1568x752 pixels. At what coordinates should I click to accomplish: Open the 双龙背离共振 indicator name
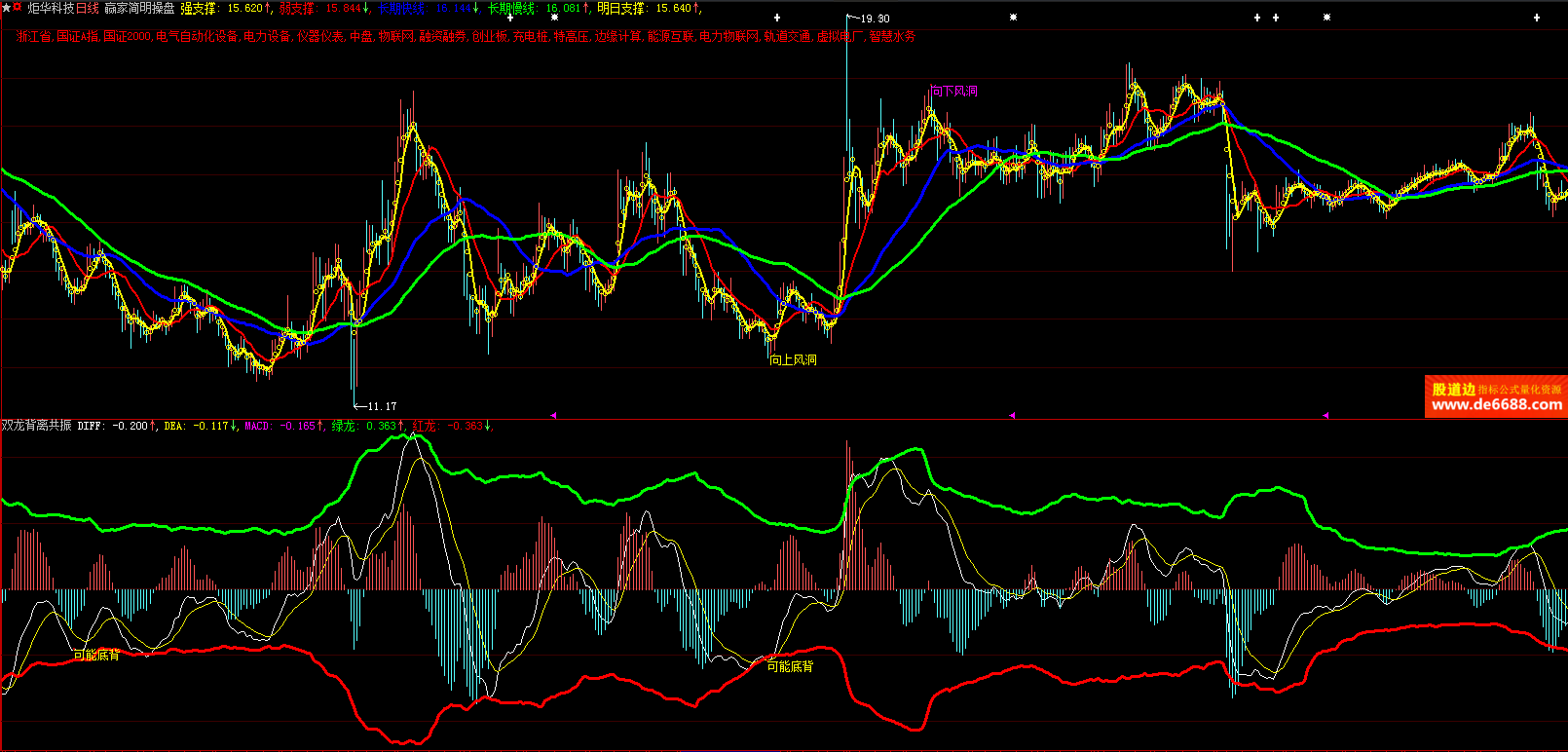(37, 426)
